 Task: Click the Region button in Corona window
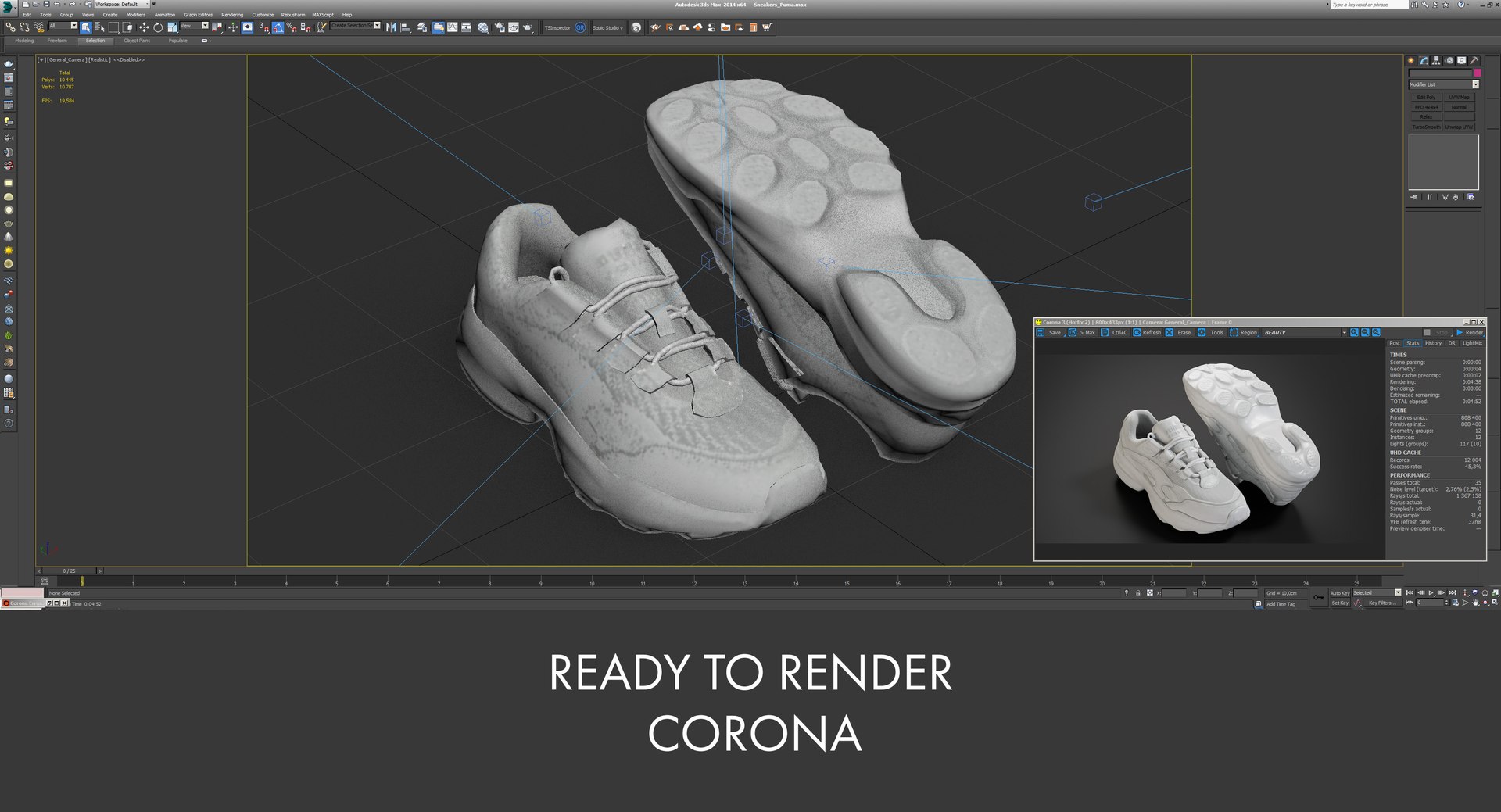(1244, 333)
